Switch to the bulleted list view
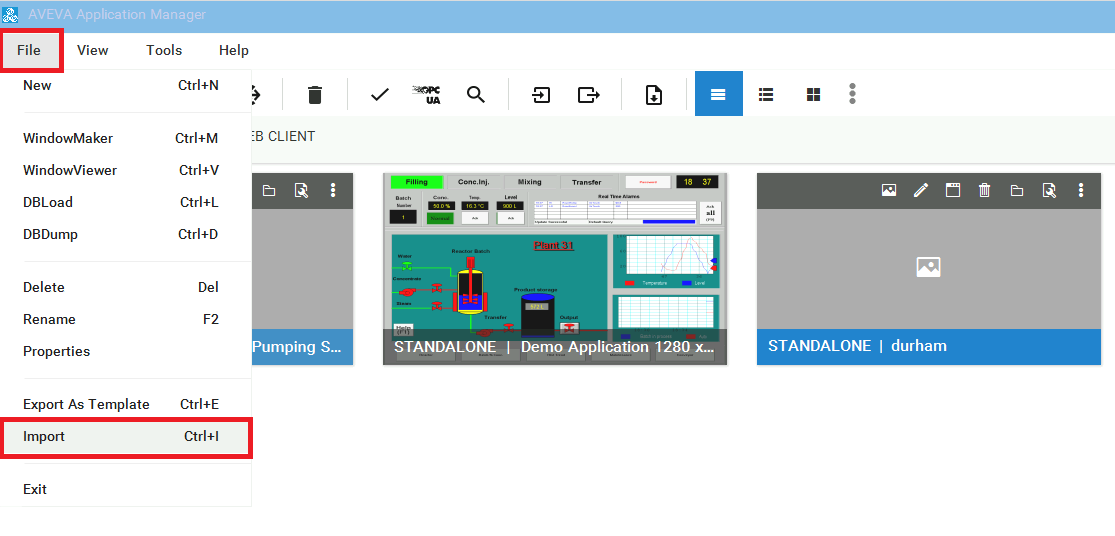 (x=766, y=94)
